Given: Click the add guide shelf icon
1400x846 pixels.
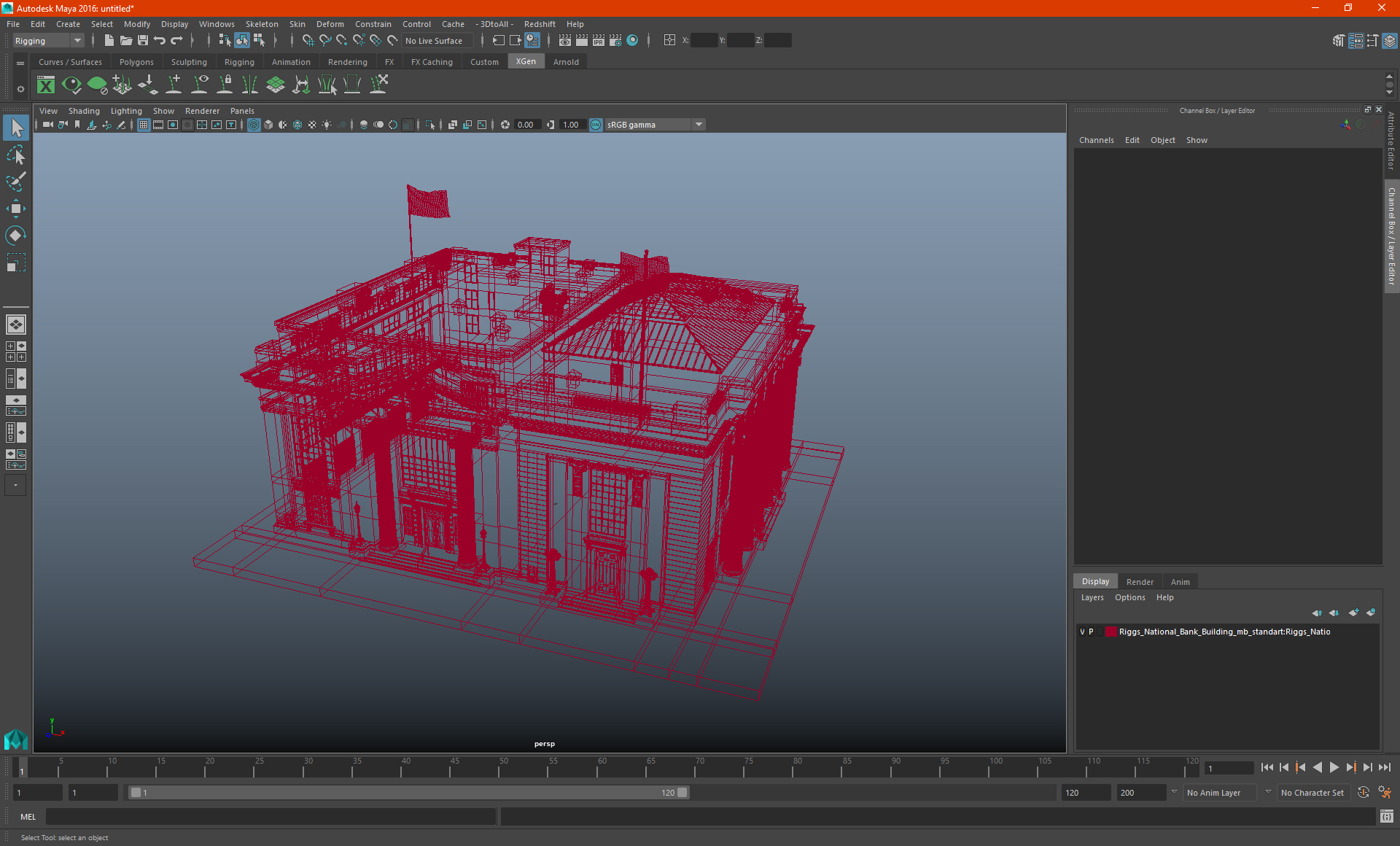Looking at the screenshot, I should pos(174,85).
